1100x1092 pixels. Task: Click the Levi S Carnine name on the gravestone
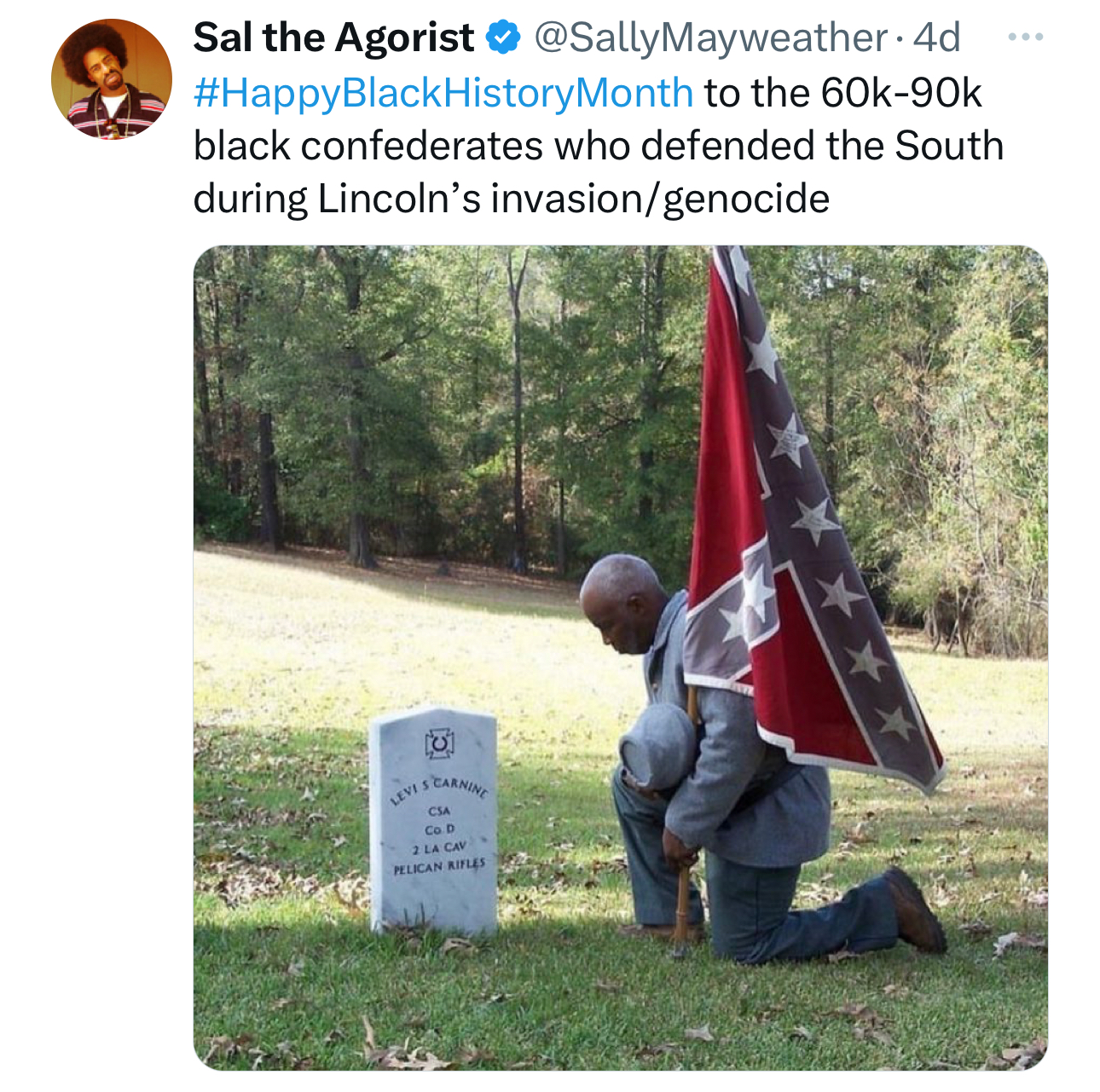pyautogui.click(x=439, y=790)
